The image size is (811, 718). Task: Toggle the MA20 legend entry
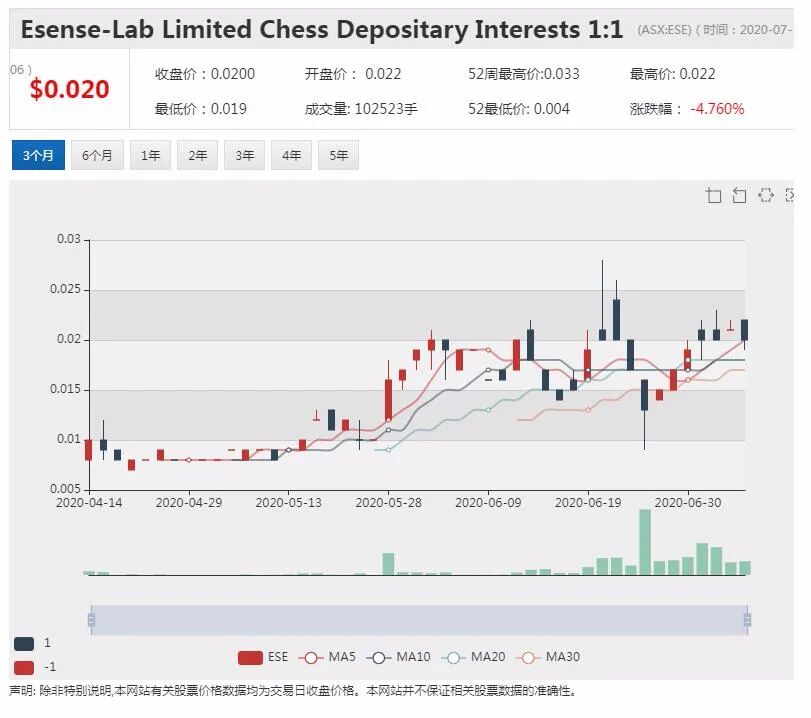pos(473,657)
